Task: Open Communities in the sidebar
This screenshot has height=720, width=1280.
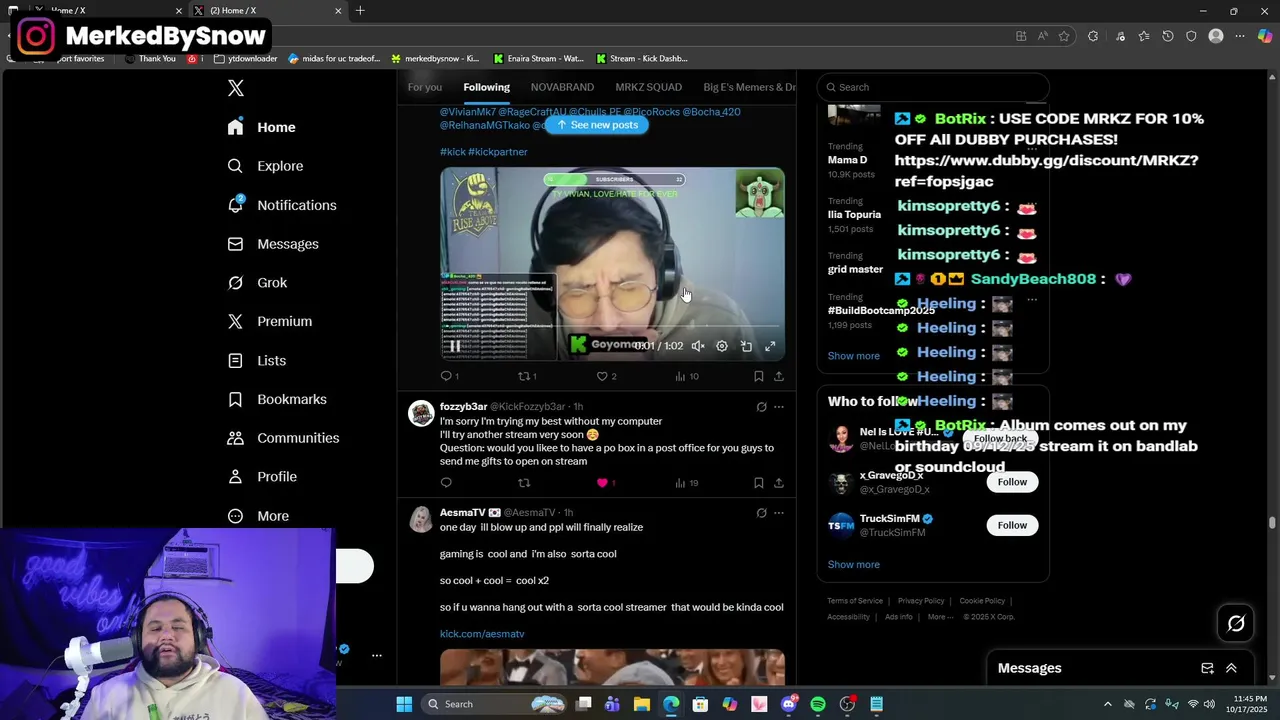Action: click(x=284, y=438)
